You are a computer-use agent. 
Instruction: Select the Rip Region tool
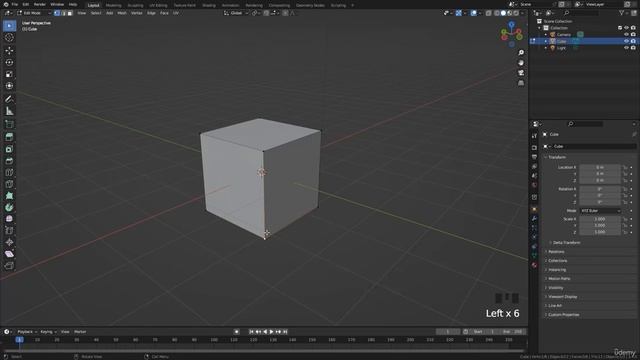[9, 266]
